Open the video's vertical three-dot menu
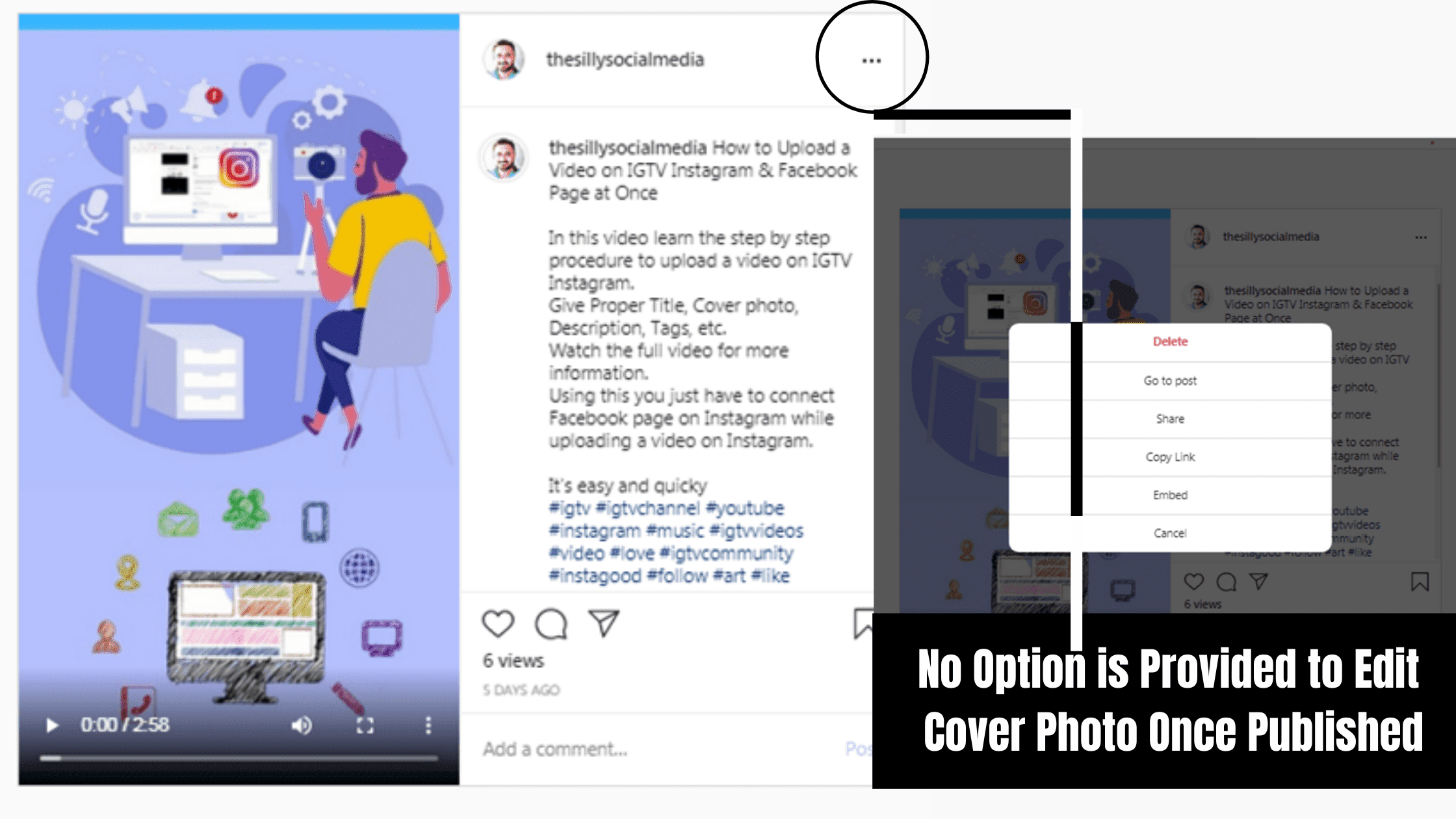Screen dimensions: 1456x819 tap(428, 725)
